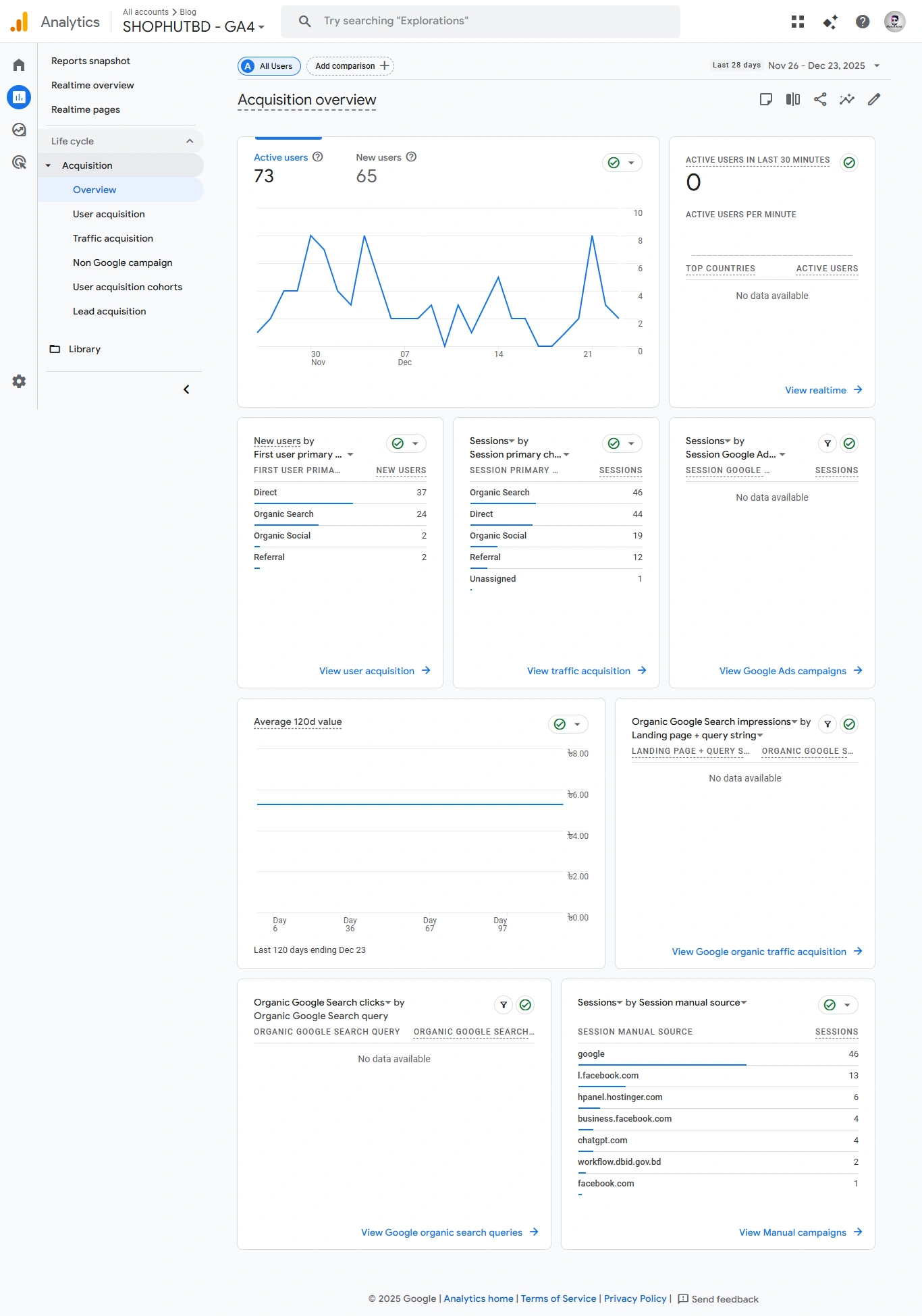Open Session manual source dimension dropdown
The image size is (922, 1316).
point(693,1002)
